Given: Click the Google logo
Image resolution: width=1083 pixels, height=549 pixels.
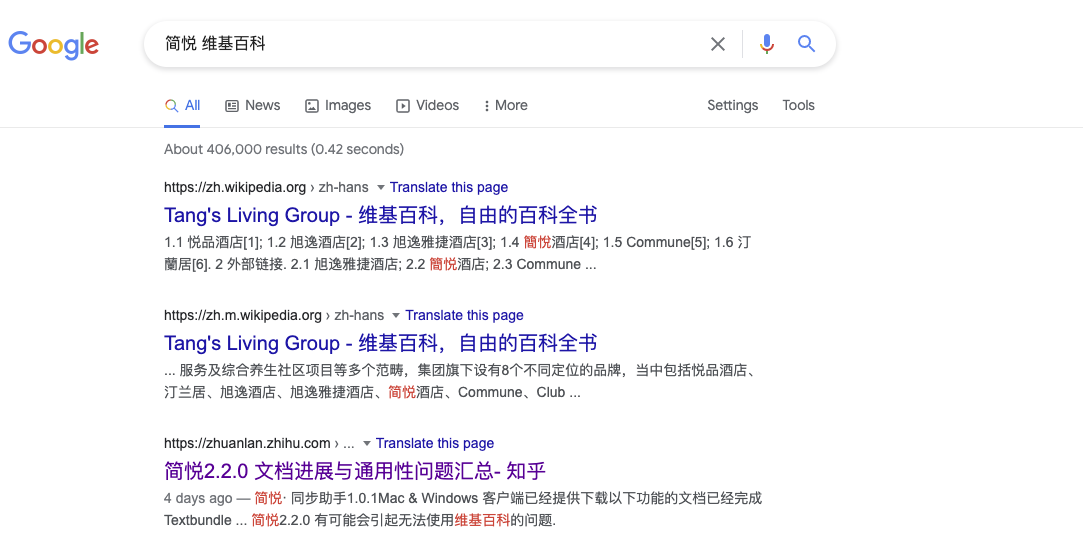Looking at the screenshot, I should pos(53,45).
